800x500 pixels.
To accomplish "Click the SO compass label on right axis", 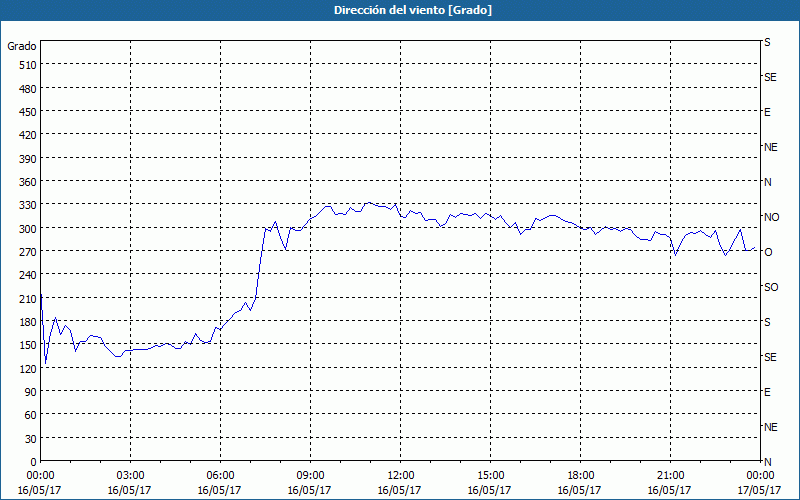I will 771,287.
